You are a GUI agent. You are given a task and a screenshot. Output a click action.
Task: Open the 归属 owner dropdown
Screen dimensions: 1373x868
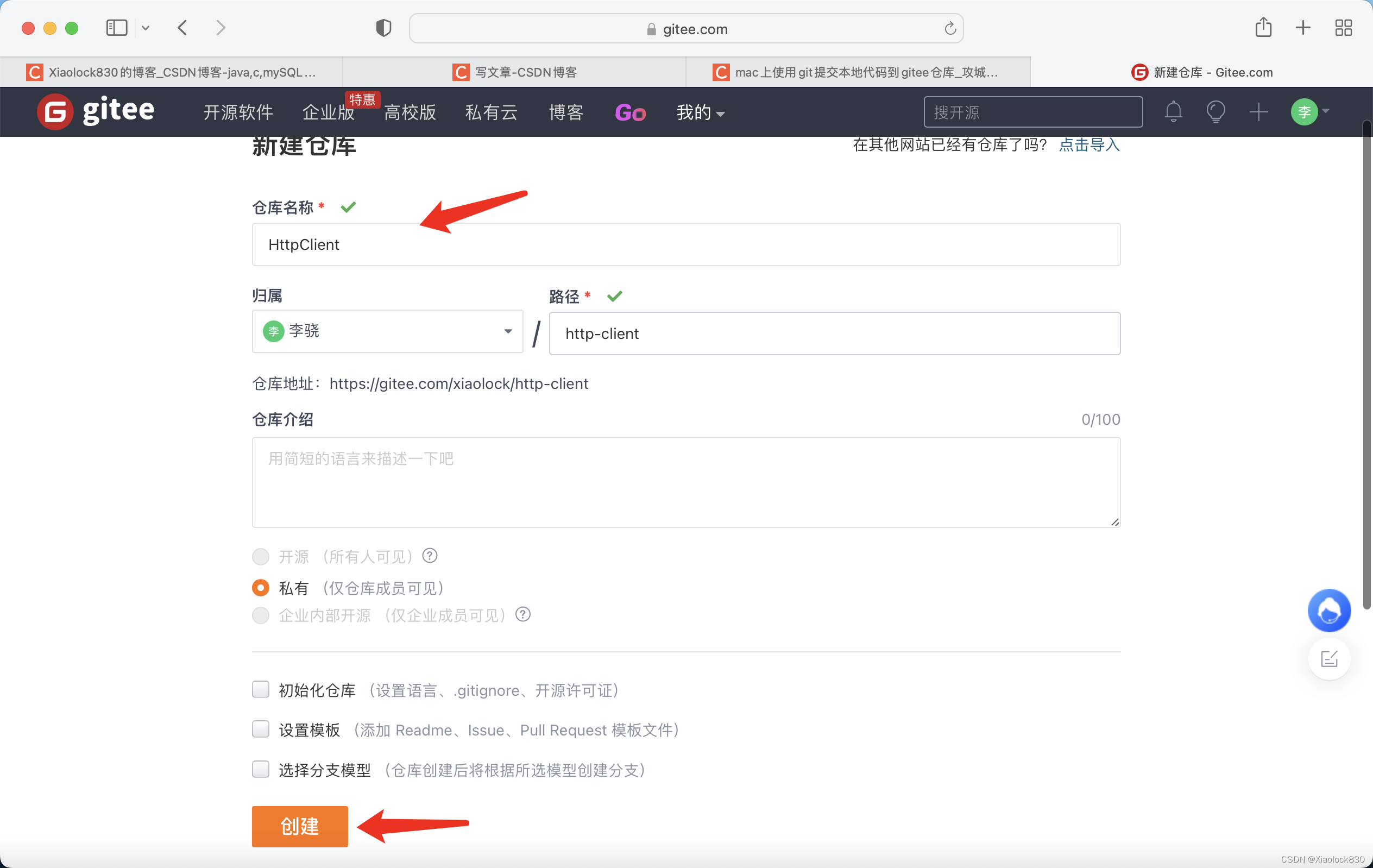[x=387, y=331]
